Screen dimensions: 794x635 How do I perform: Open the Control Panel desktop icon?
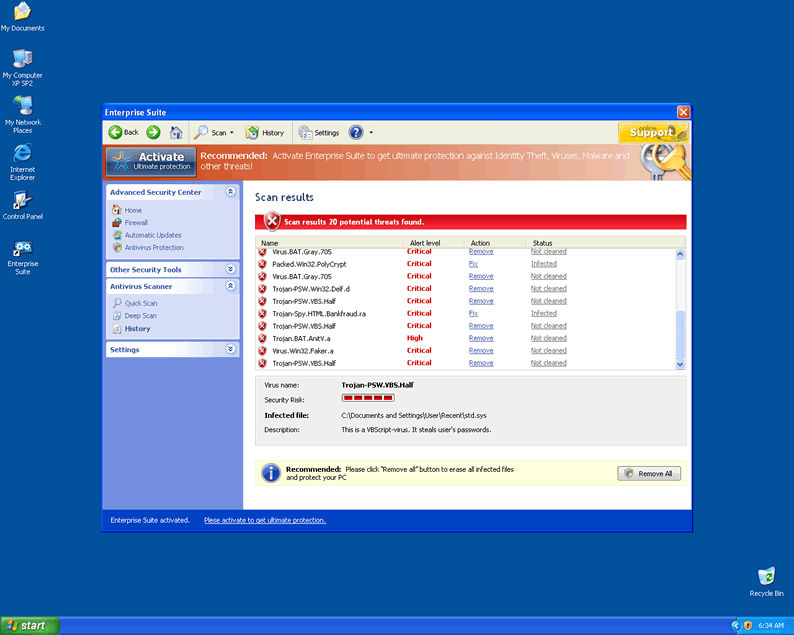pos(22,201)
